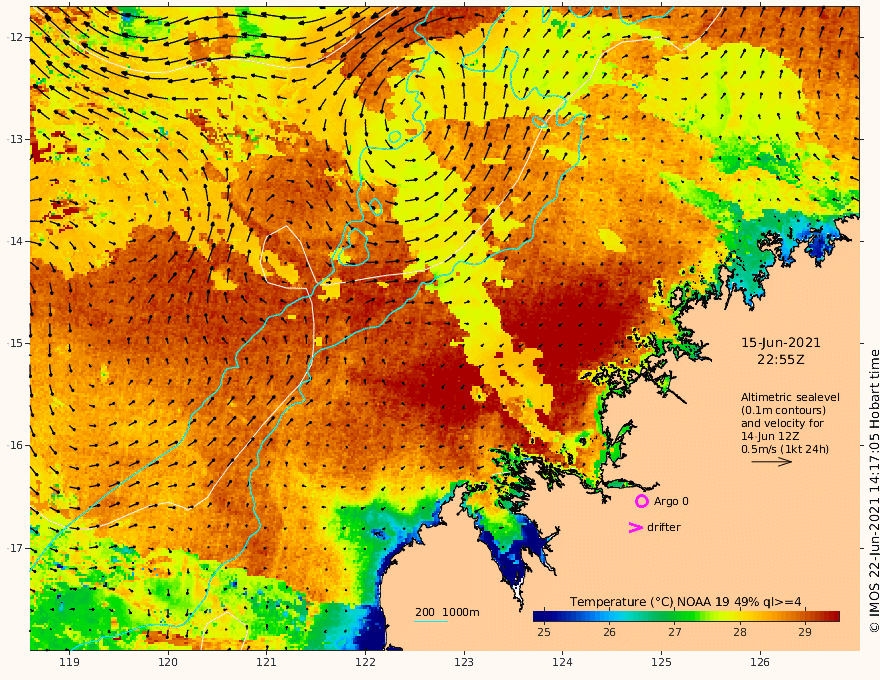Click the temperature color bar legend
Viewport: 880px width, 680px height.
pos(686,616)
